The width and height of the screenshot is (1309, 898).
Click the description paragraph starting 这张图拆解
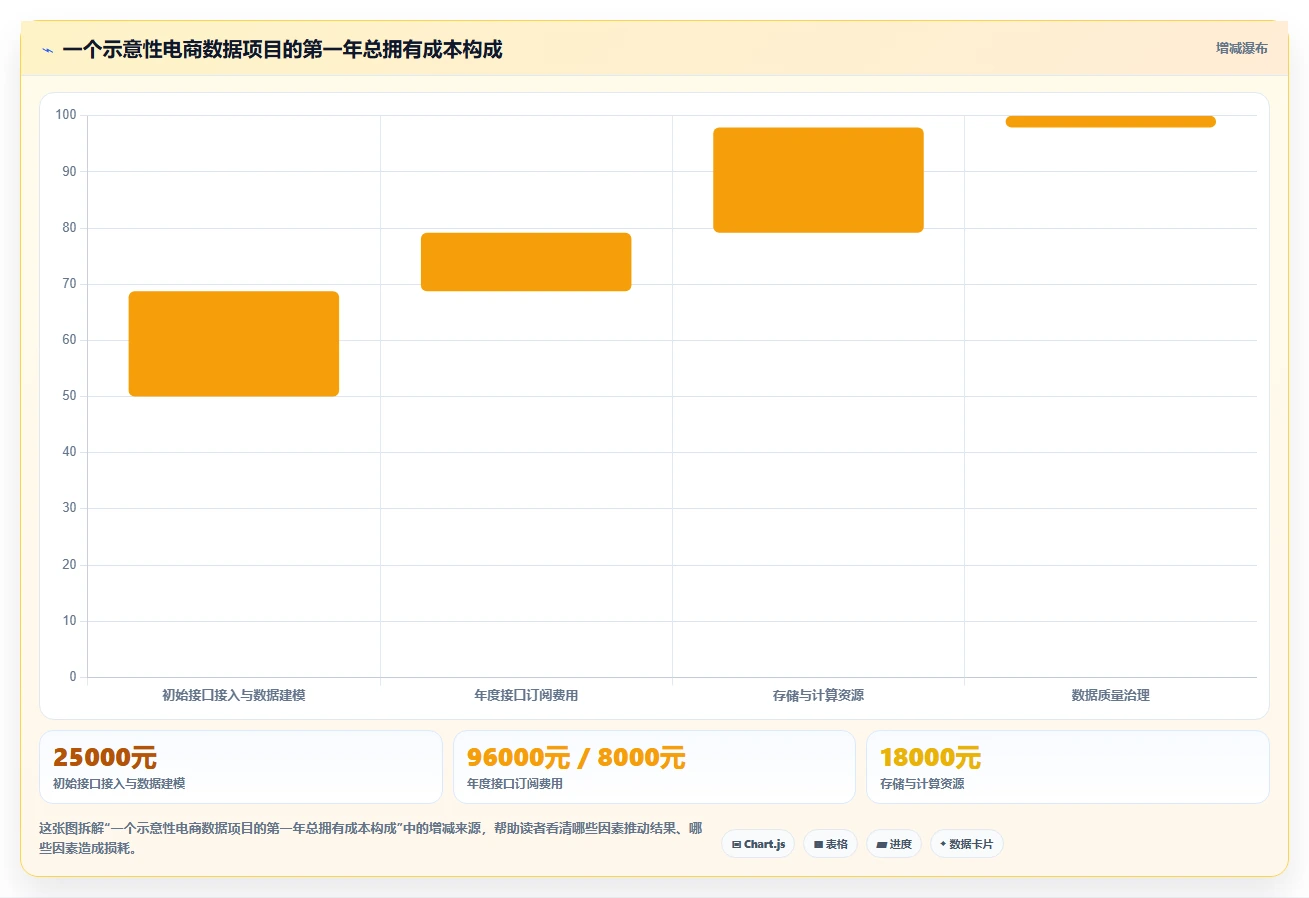(370, 838)
